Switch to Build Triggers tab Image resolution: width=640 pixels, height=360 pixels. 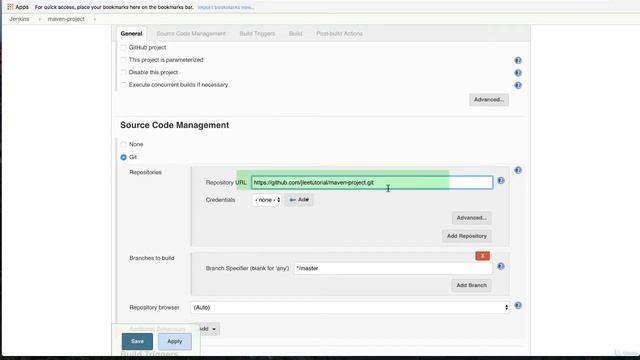coord(257,33)
